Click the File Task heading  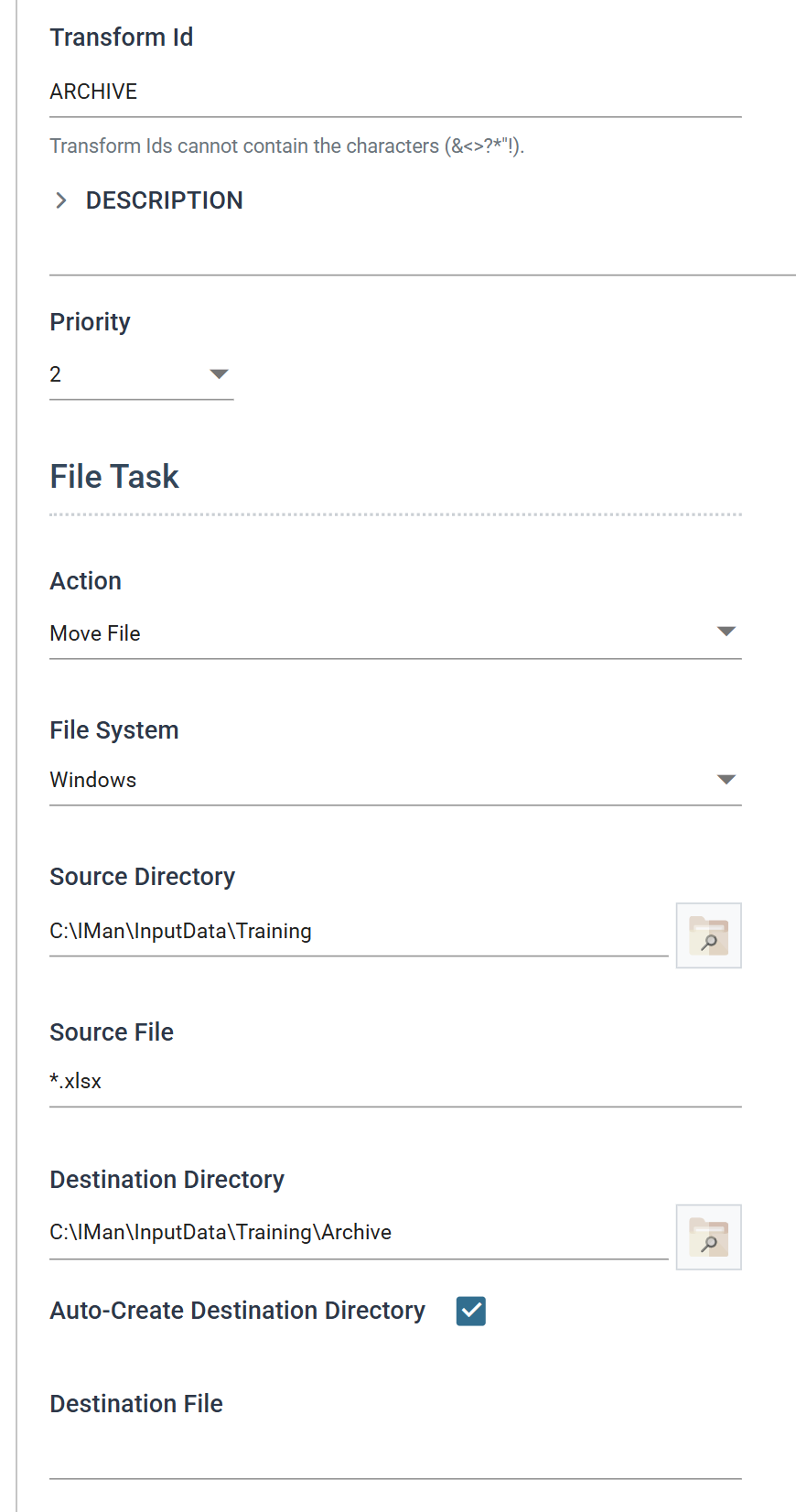(x=114, y=477)
